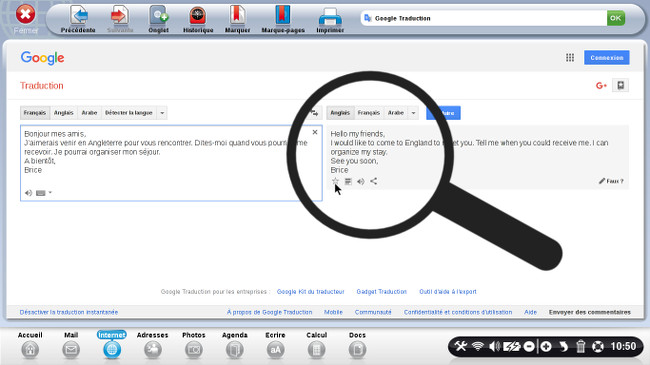Open the Google apps grid
Image resolution: width=650 pixels, height=365 pixels.
[570, 58]
